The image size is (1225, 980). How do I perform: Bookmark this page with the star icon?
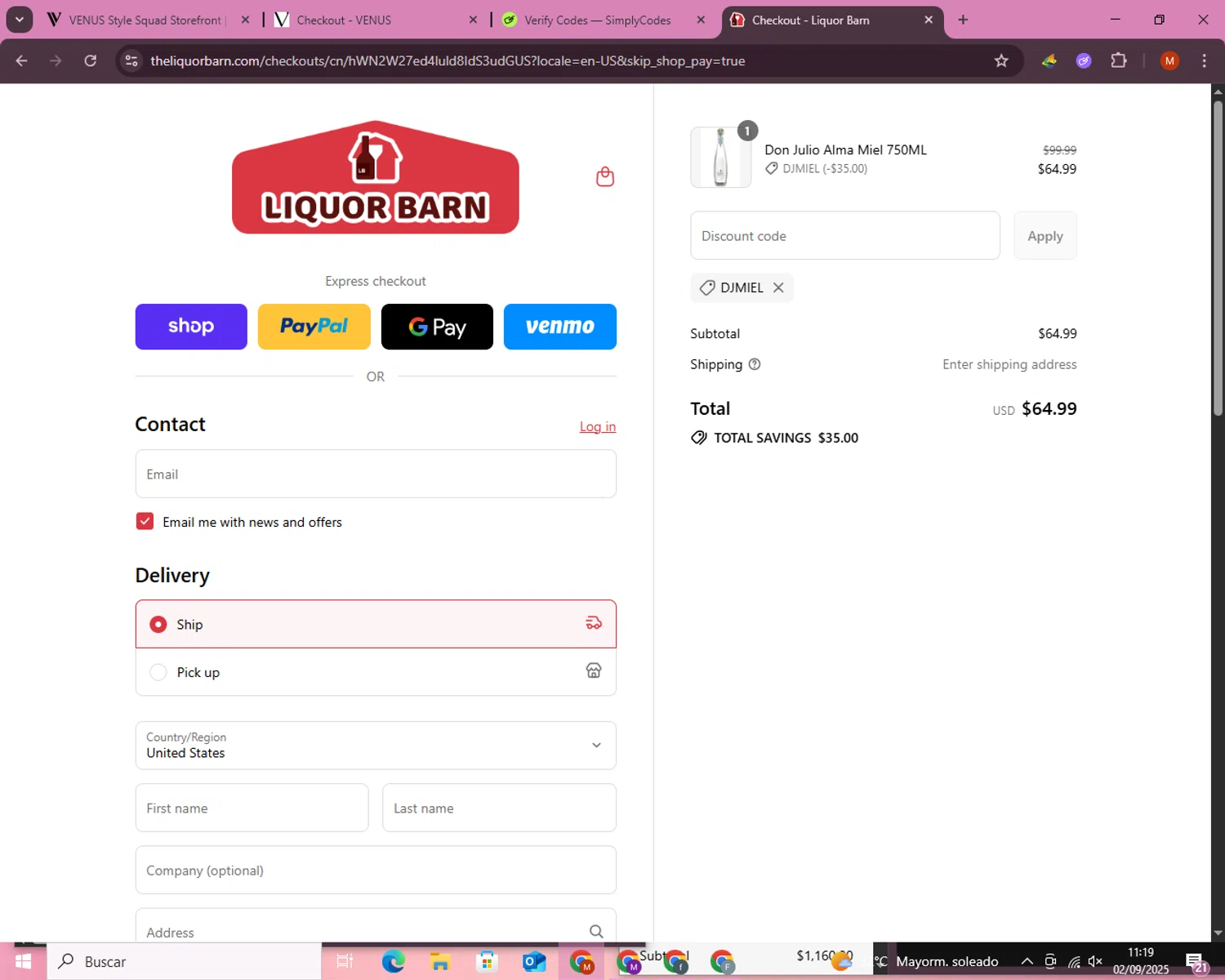[x=1001, y=60]
